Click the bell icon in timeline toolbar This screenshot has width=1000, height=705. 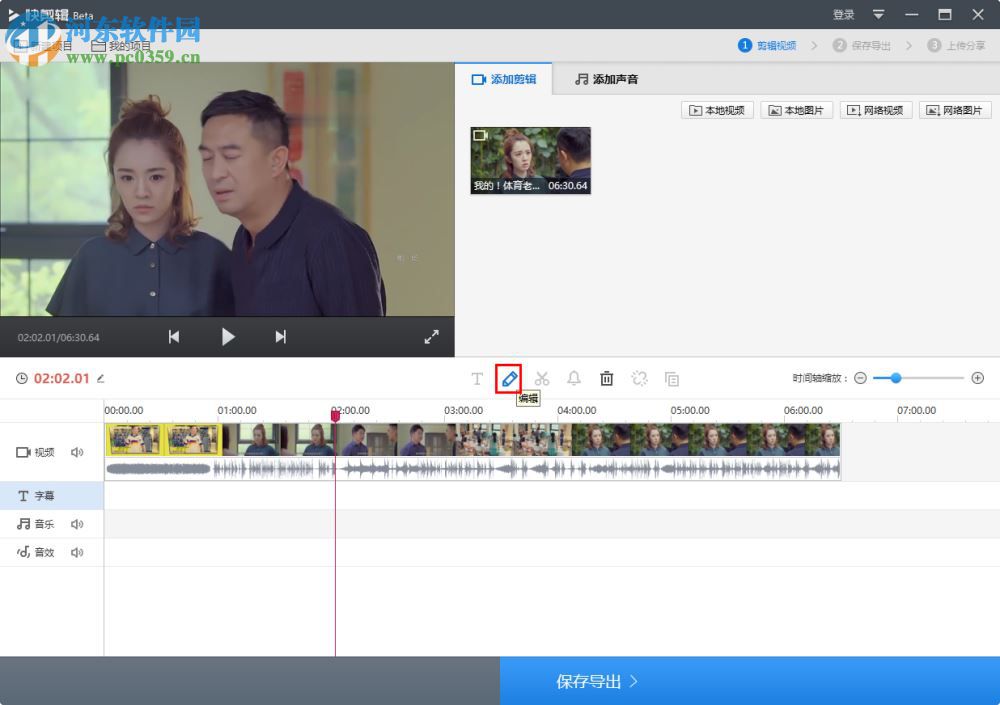(574, 379)
